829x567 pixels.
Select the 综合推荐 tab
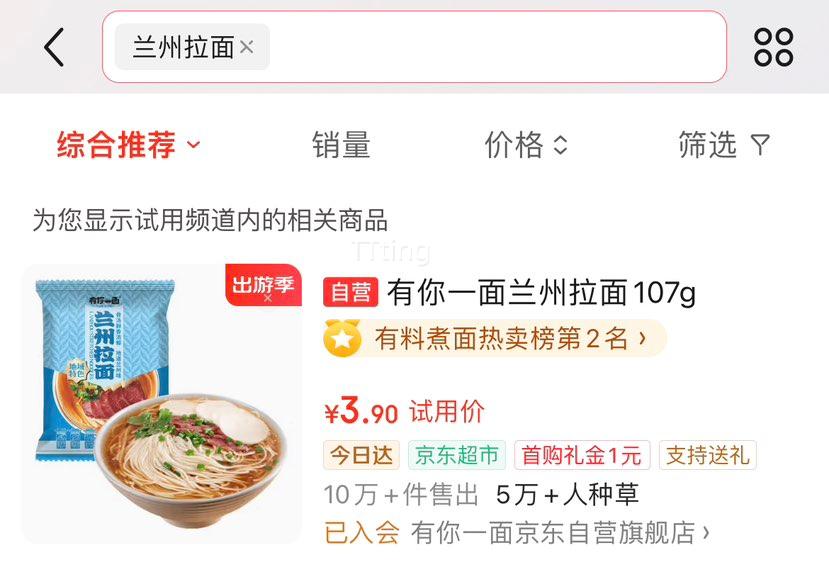116,144
